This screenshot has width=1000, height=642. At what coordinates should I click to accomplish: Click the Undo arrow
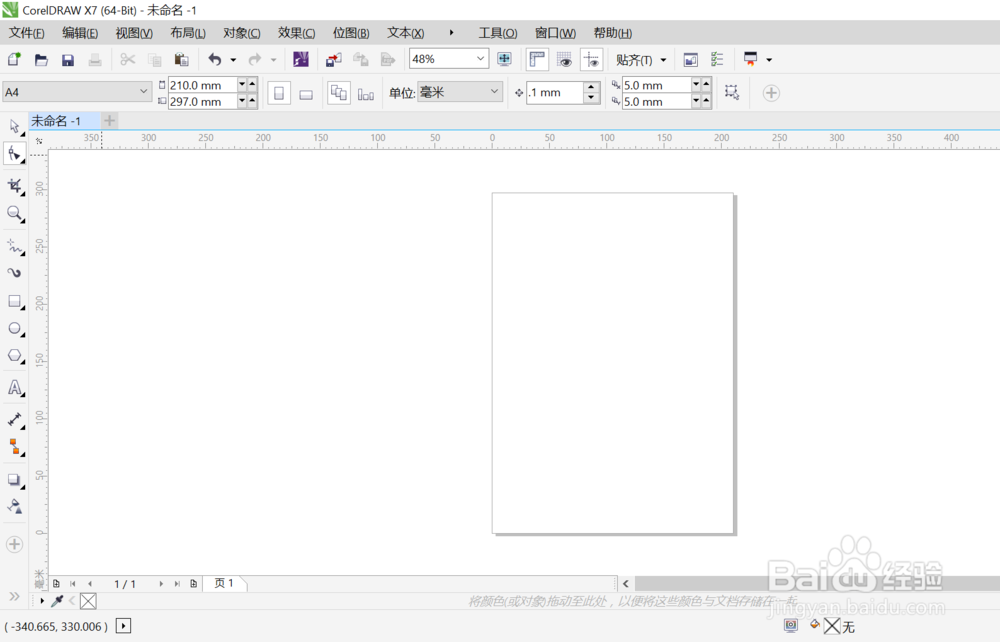215,59
